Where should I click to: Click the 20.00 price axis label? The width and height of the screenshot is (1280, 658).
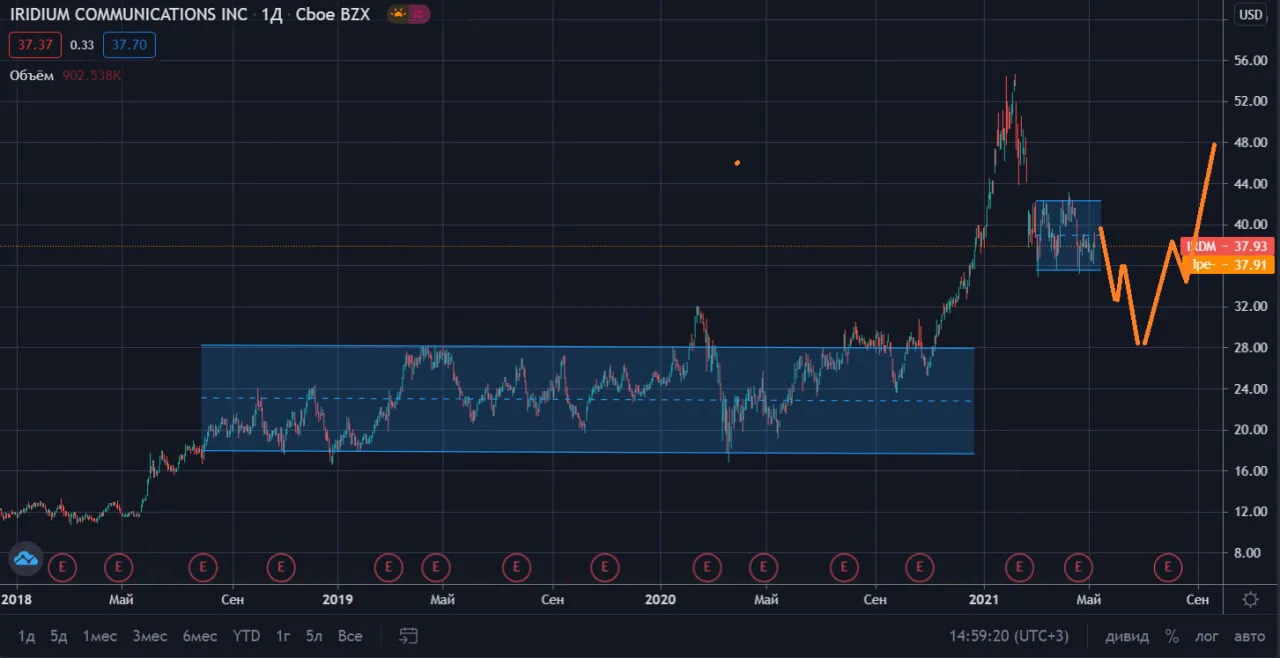(x=1252, y=430)
